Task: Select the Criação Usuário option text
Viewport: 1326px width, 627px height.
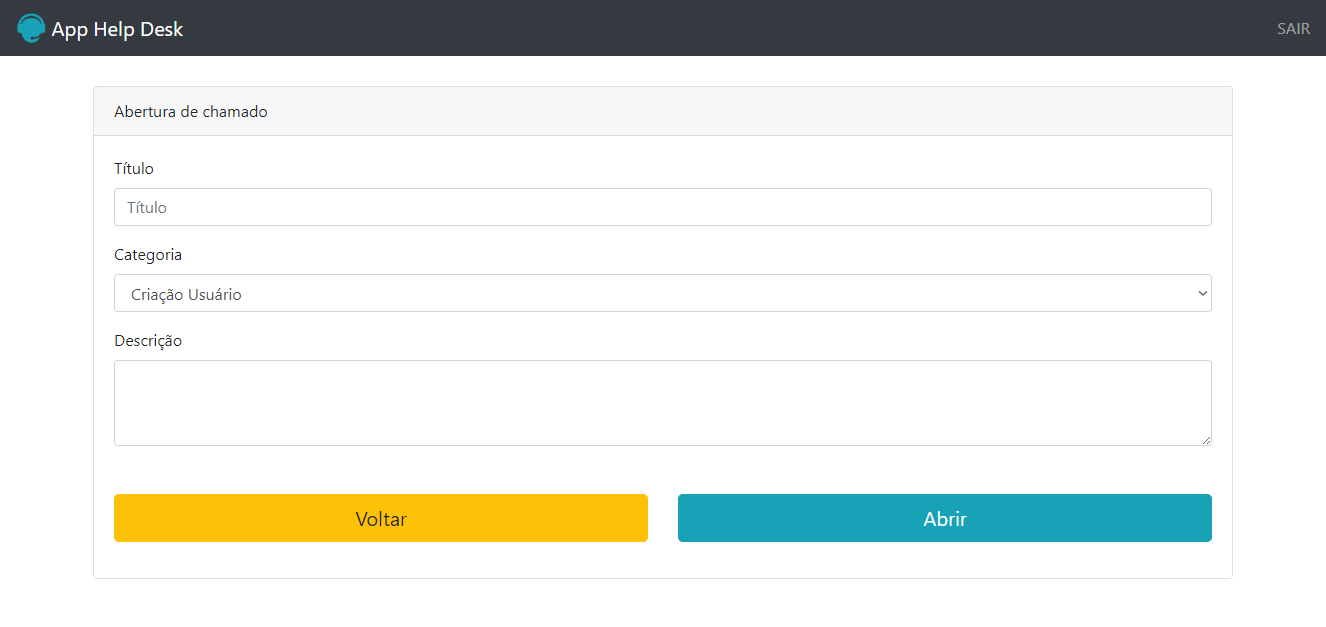Action: [x=186, y=295]
